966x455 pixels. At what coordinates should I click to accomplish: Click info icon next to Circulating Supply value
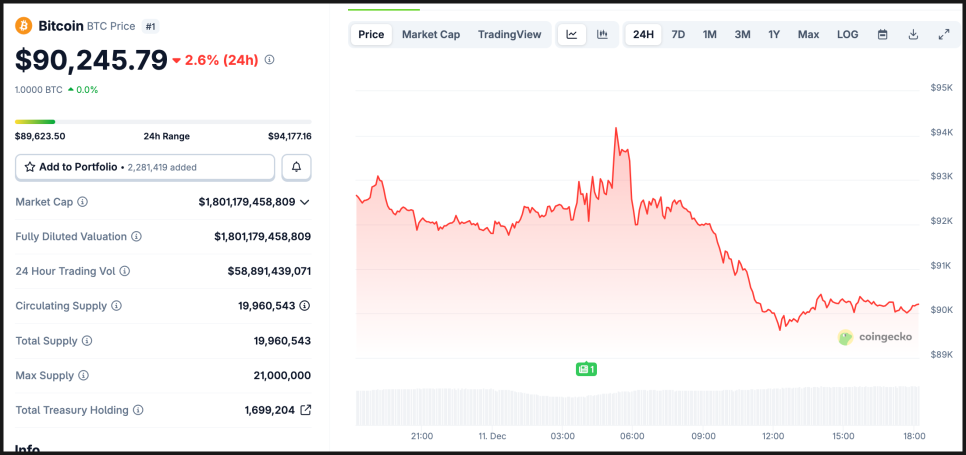(x=304, y=306)
